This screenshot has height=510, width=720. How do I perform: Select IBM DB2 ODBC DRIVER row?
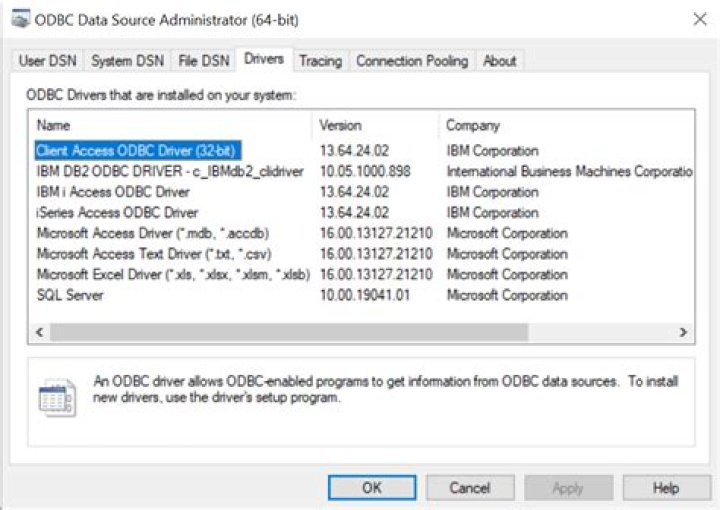coord(170,171)
